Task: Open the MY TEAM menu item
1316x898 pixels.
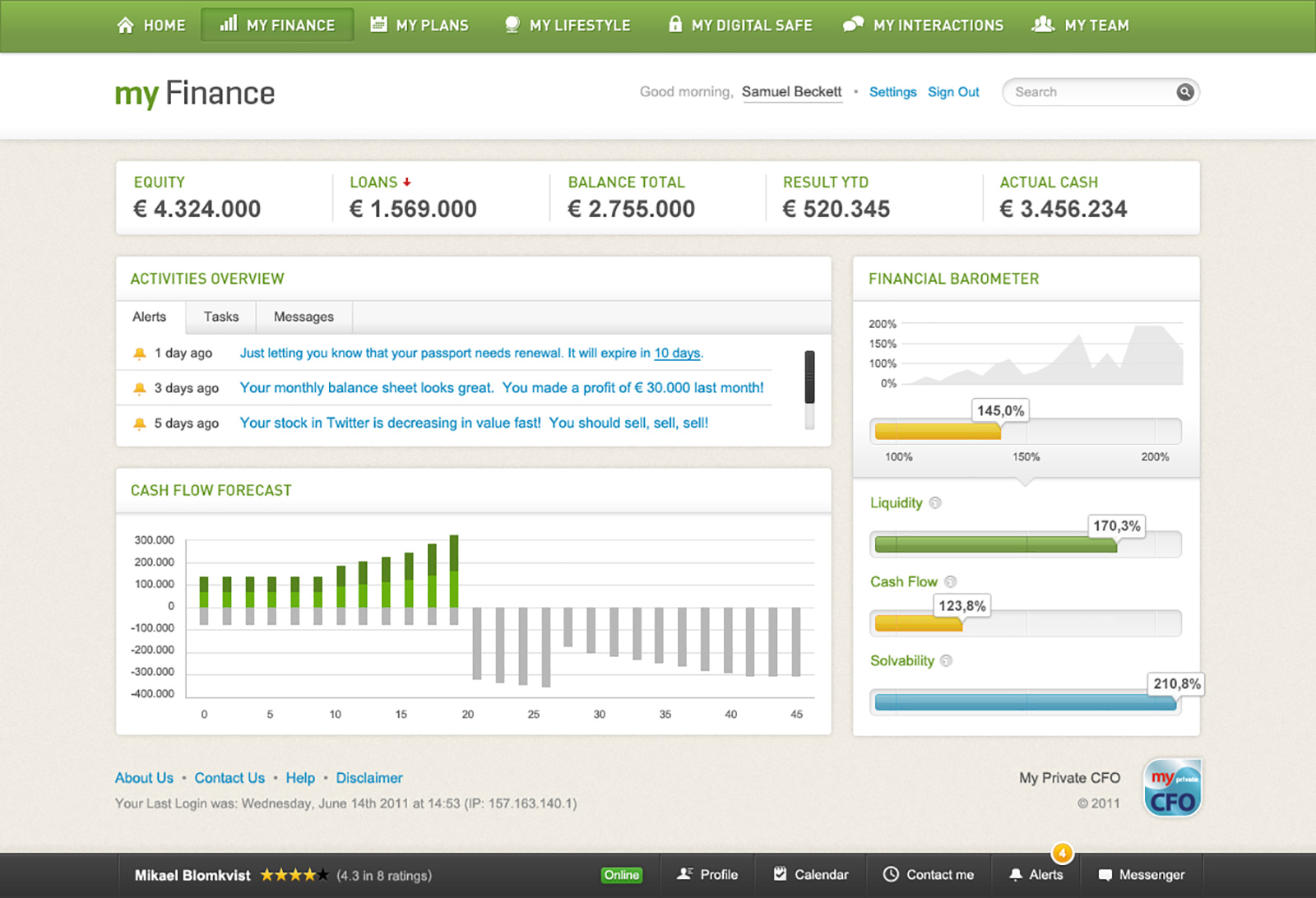Action: coord(1080,25)
